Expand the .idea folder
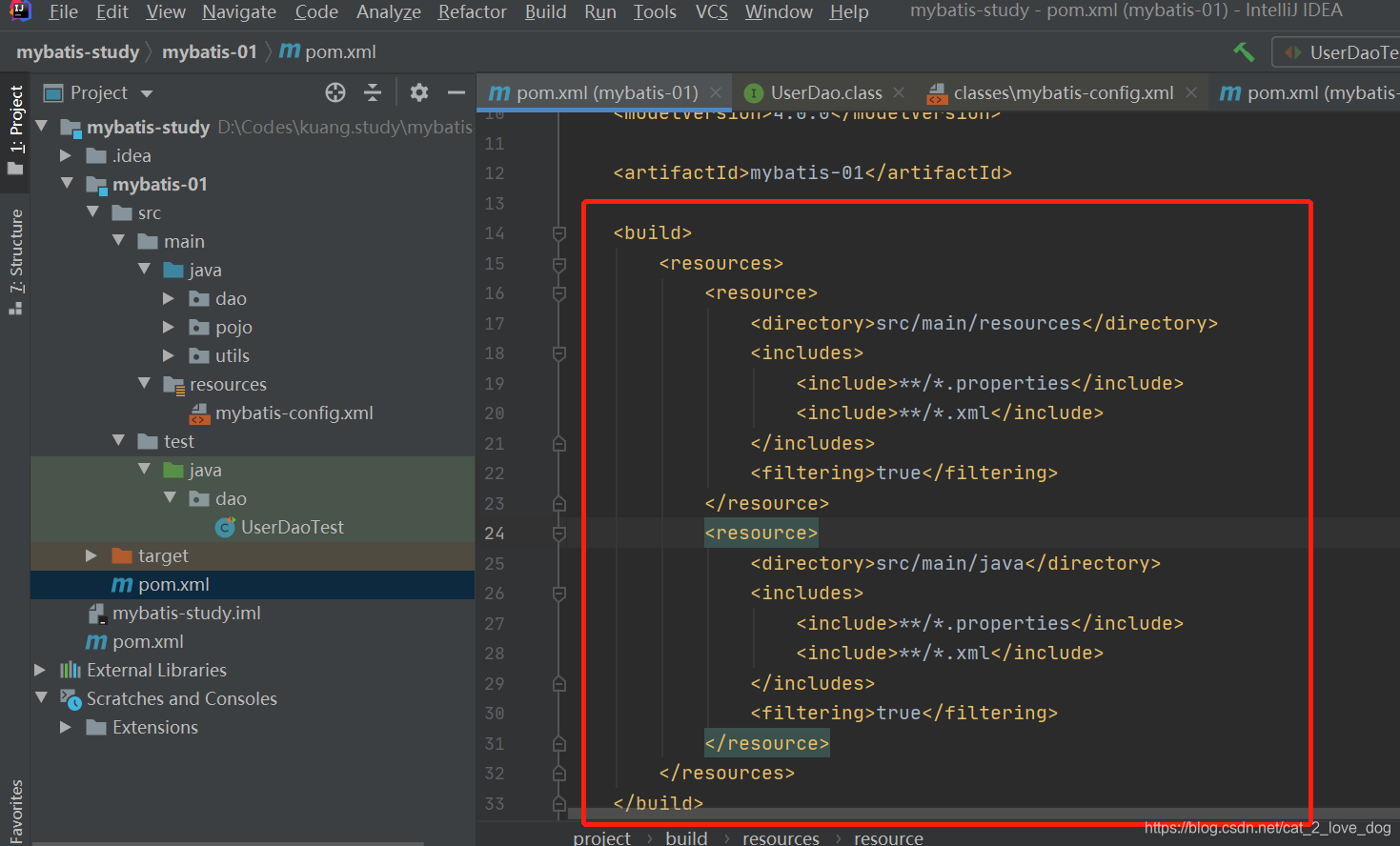 point(66,155)
